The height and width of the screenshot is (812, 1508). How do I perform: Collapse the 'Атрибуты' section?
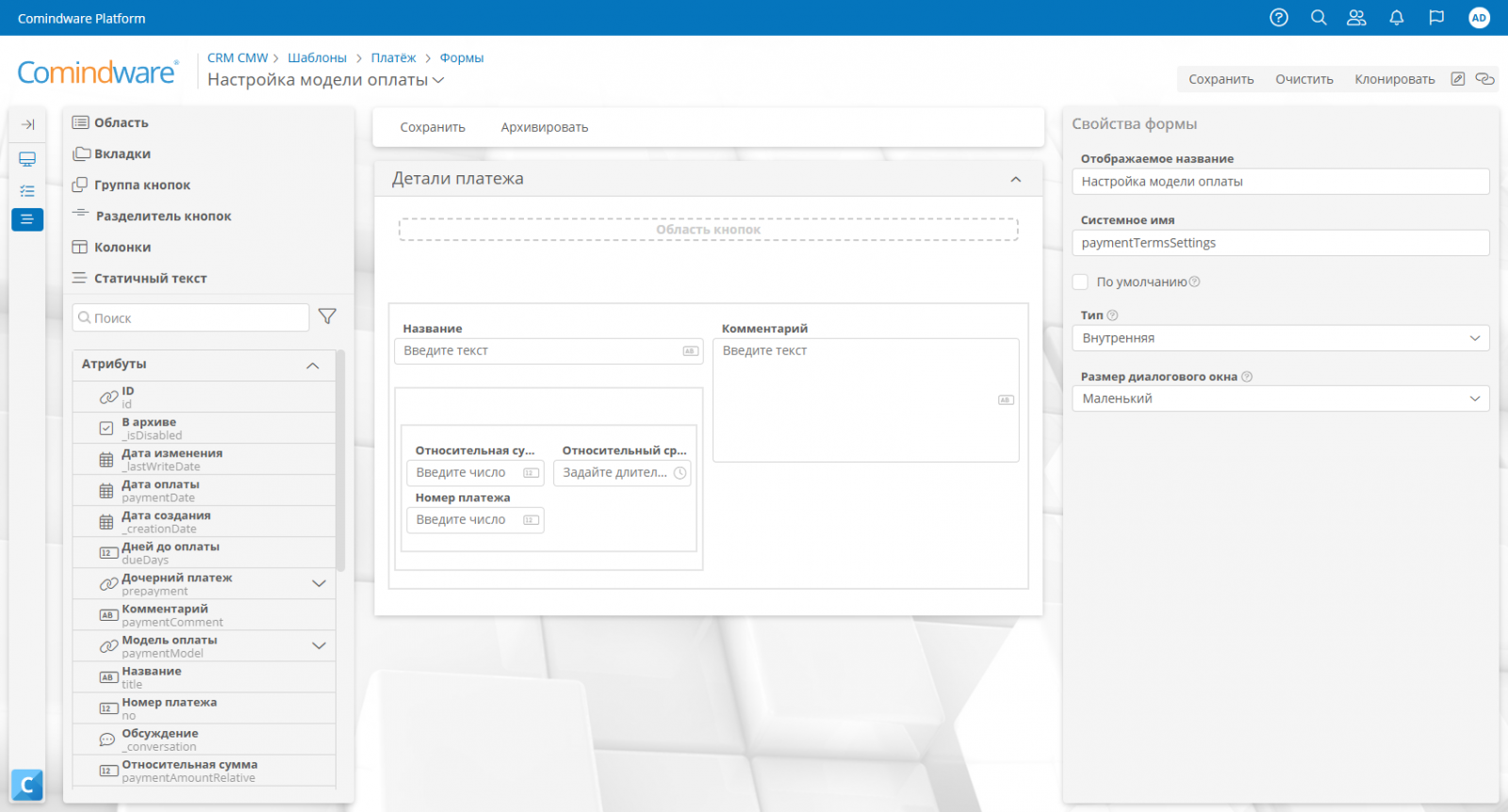tap(313, 365)
